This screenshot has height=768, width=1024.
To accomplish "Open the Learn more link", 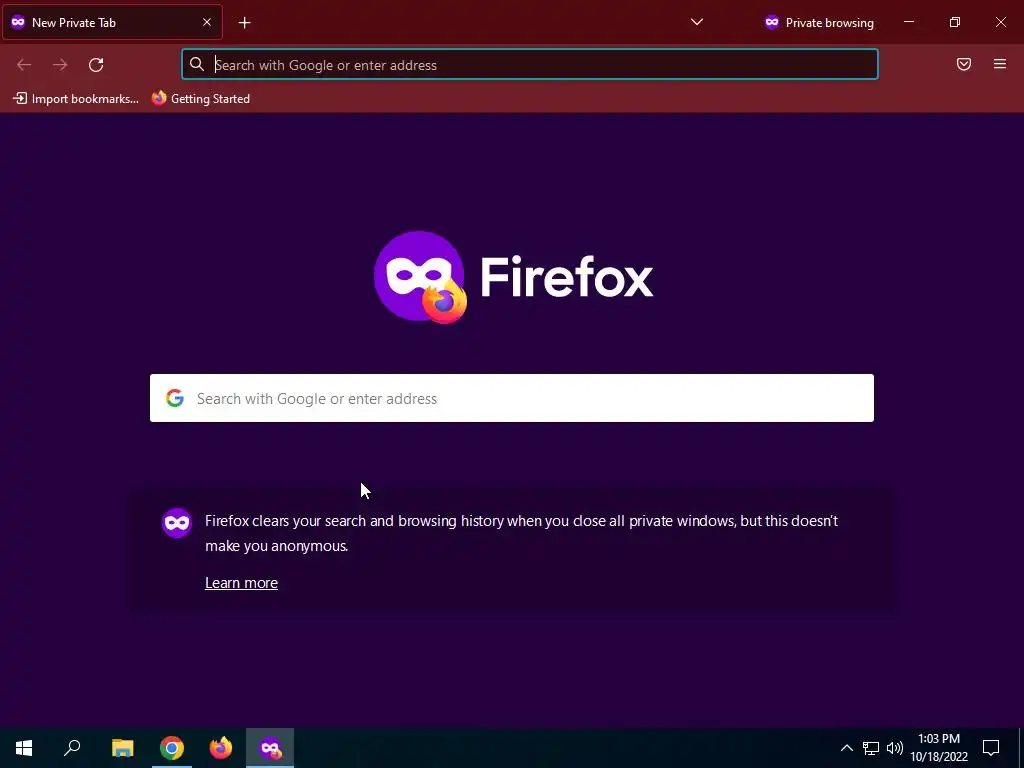I will pyautogui.click(x=241, y=583).
